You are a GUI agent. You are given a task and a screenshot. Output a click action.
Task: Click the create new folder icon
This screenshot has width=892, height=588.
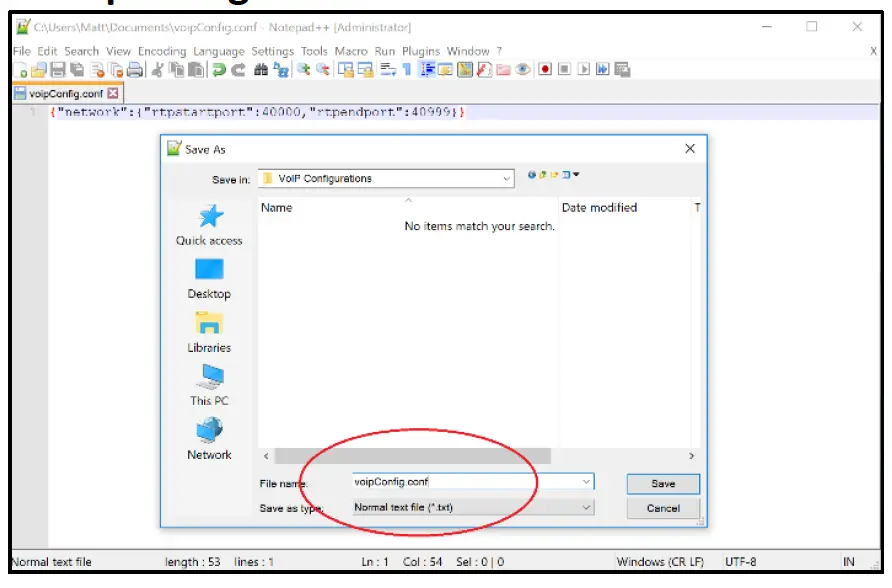pos(554,175)
